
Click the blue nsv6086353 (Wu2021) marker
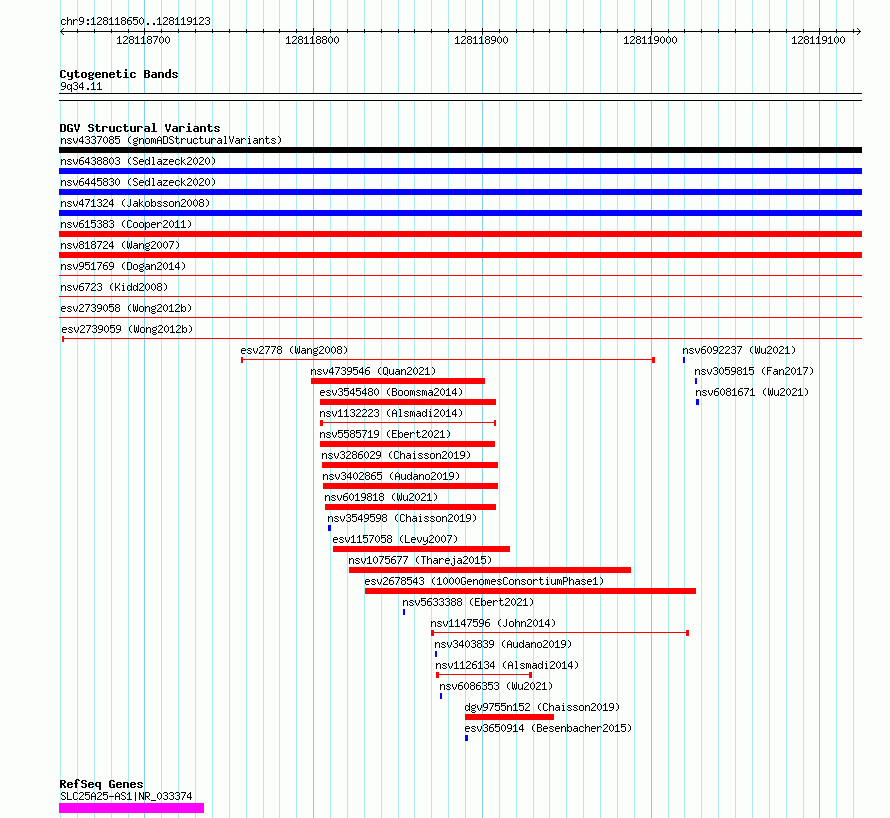click(441, 696)
